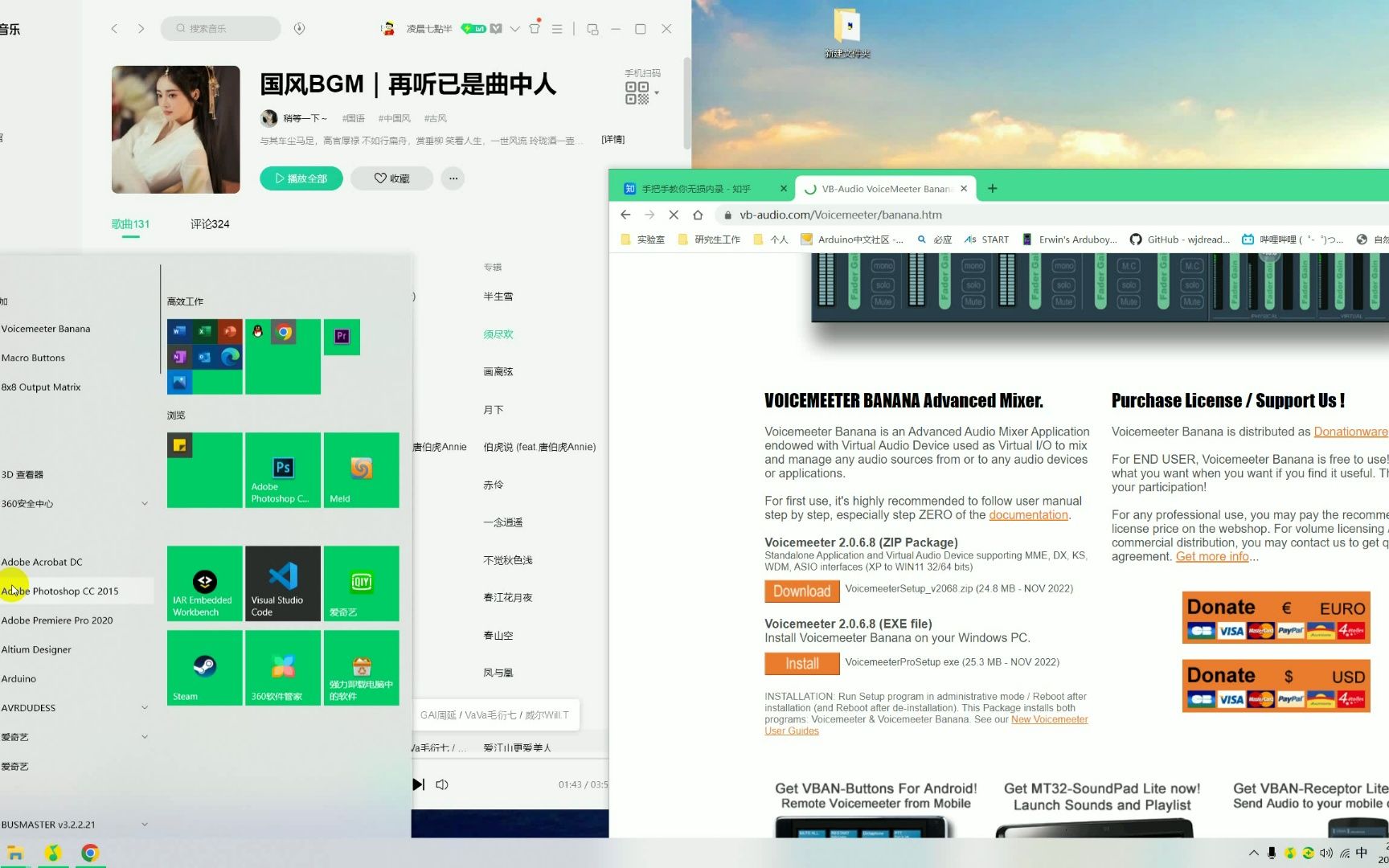Open OneNote tile in Start menu
This screenshot has height=868, width=1389.
tap(179, 357)
